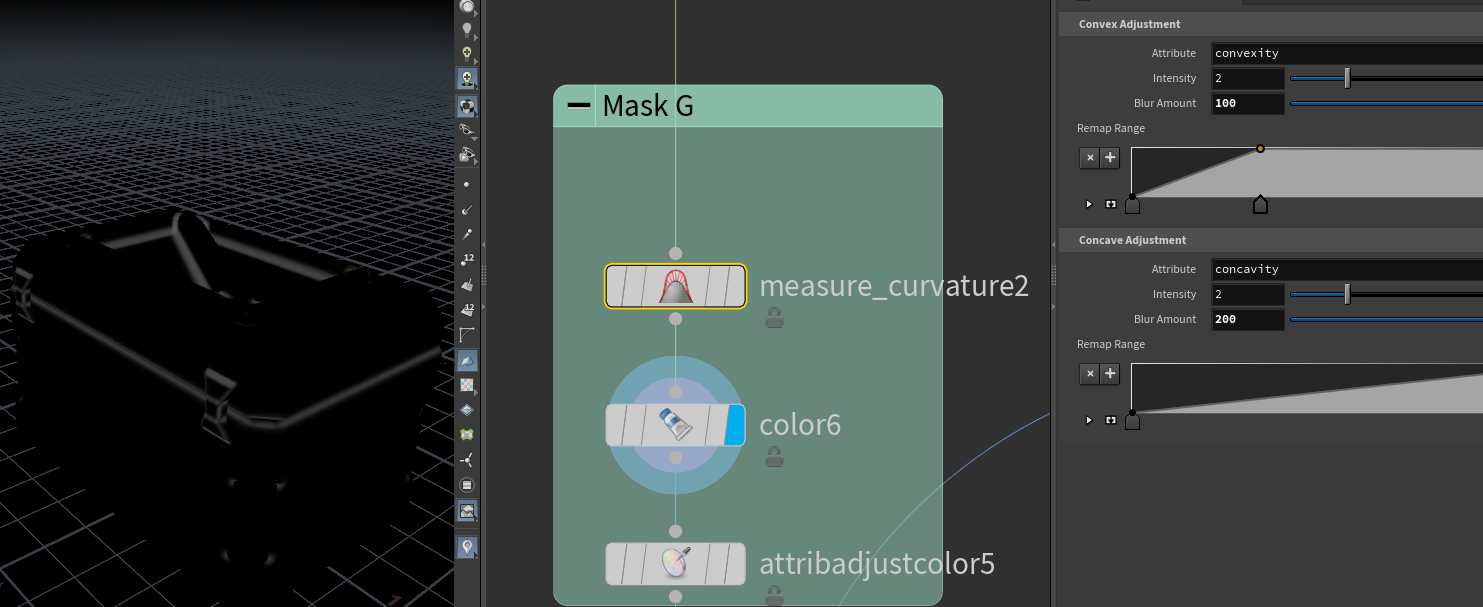Click the lock icon under color6
This screenshot has width=1483, height=607.
pos(774,457)
